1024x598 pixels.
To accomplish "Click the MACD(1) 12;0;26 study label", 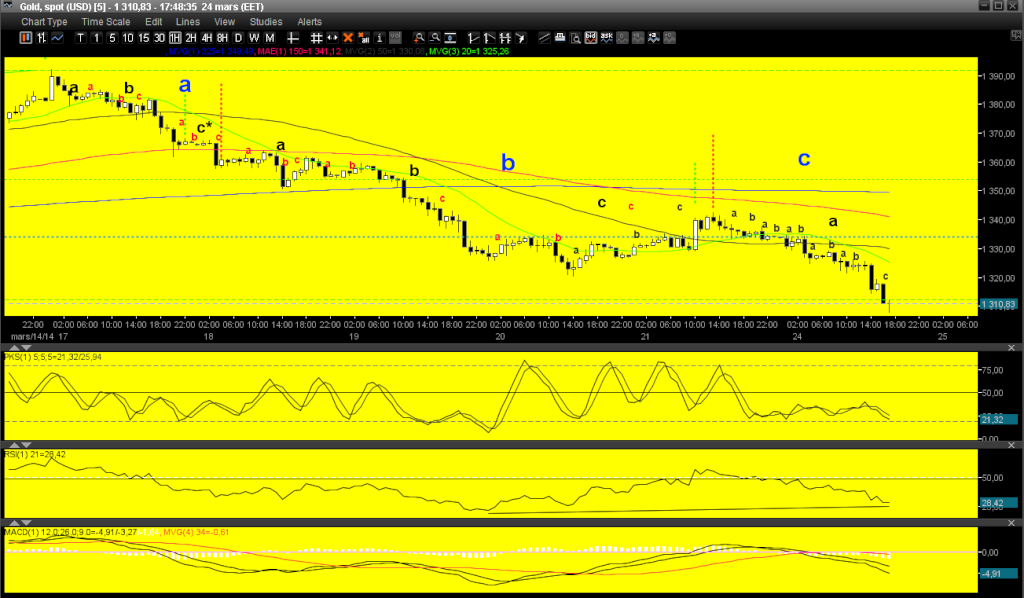I will coord(71,532).
